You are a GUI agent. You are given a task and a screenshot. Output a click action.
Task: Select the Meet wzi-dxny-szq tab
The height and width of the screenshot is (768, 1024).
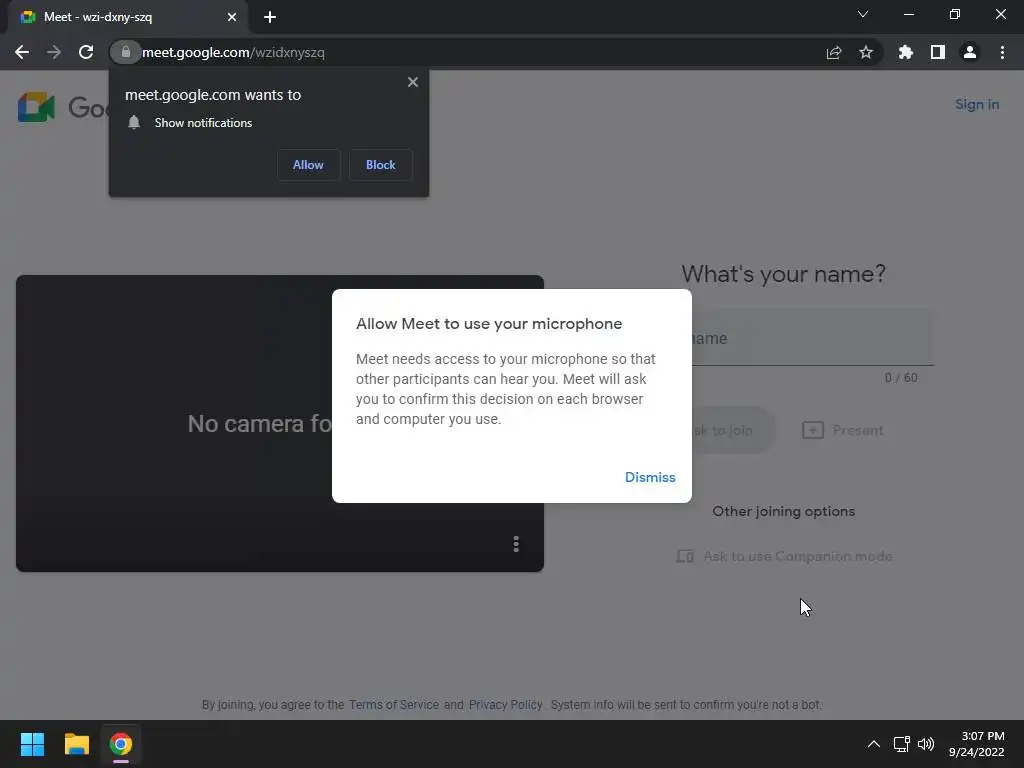coord(127,17)
